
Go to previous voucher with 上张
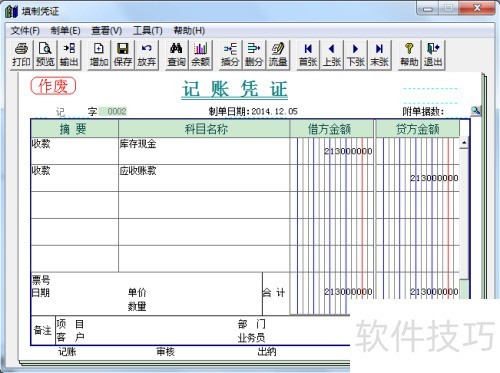tap(332, 55)
